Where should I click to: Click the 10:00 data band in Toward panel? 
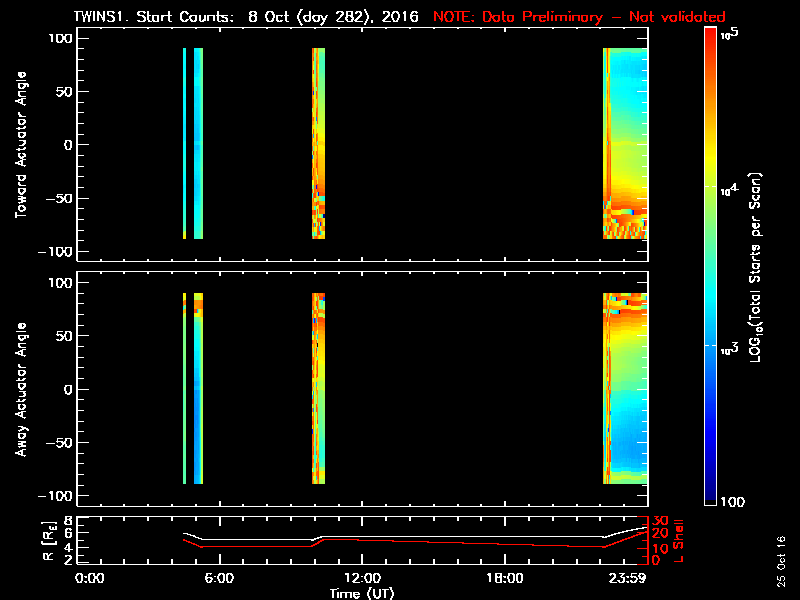tap(318, 143)
